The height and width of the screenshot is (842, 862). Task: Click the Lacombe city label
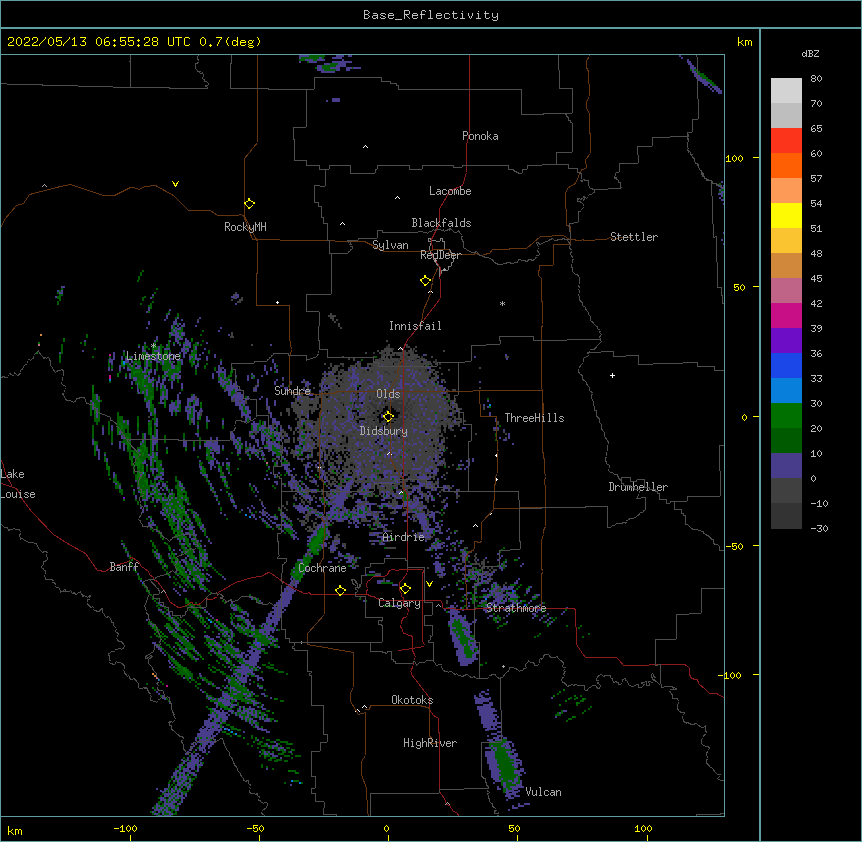click(x=450, y=191)
